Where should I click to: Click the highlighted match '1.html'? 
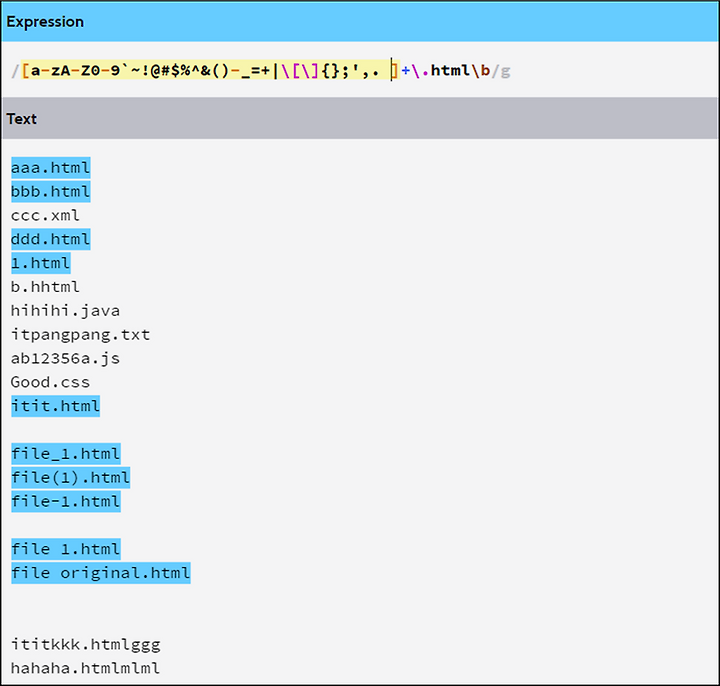(x=40, y=263)
